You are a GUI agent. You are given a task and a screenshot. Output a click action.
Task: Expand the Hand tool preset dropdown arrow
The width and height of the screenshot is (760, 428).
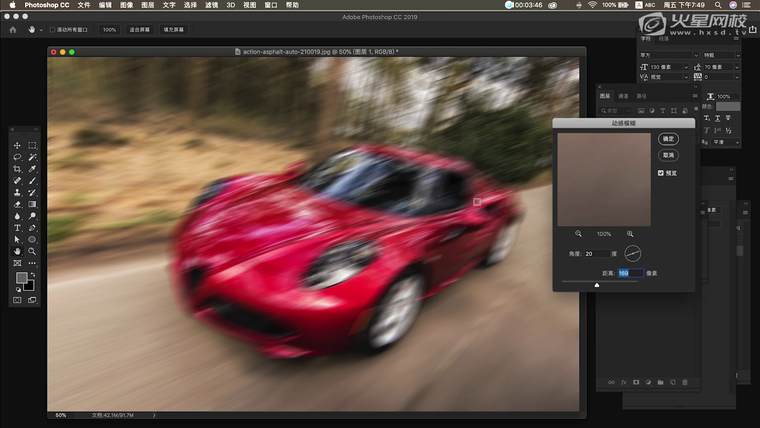(x=40, y=30)
